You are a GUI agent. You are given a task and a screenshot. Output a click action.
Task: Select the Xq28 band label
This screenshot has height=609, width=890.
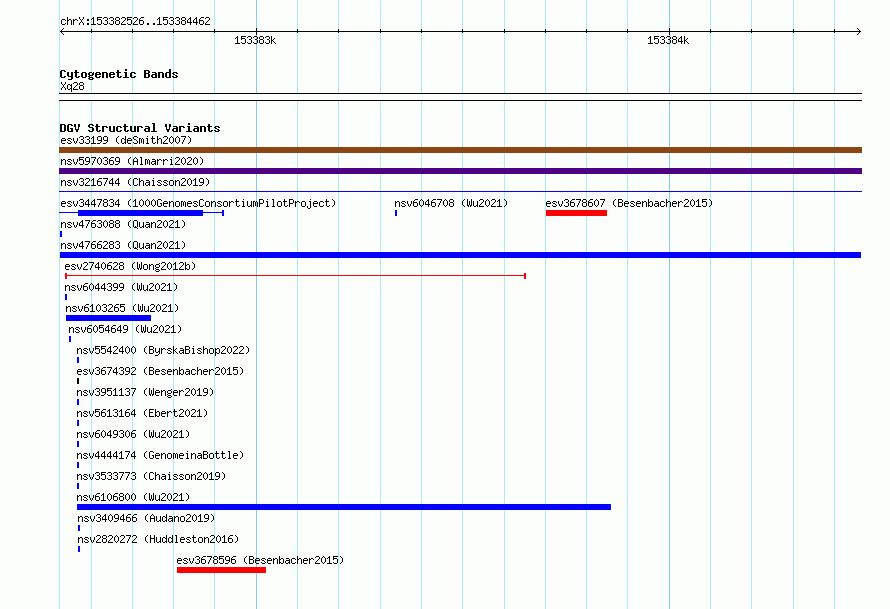point(72,86)
